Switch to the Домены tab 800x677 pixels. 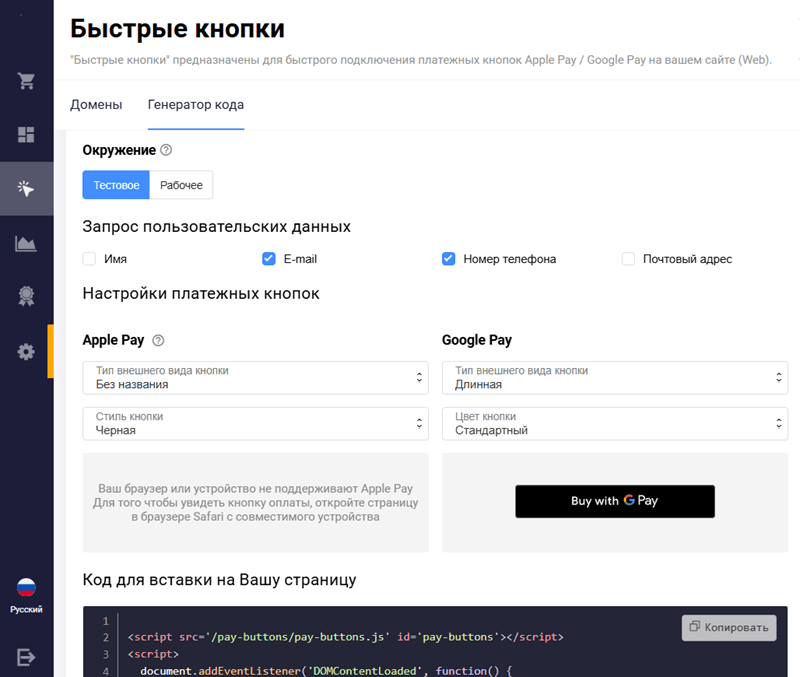tap(96, 103)
